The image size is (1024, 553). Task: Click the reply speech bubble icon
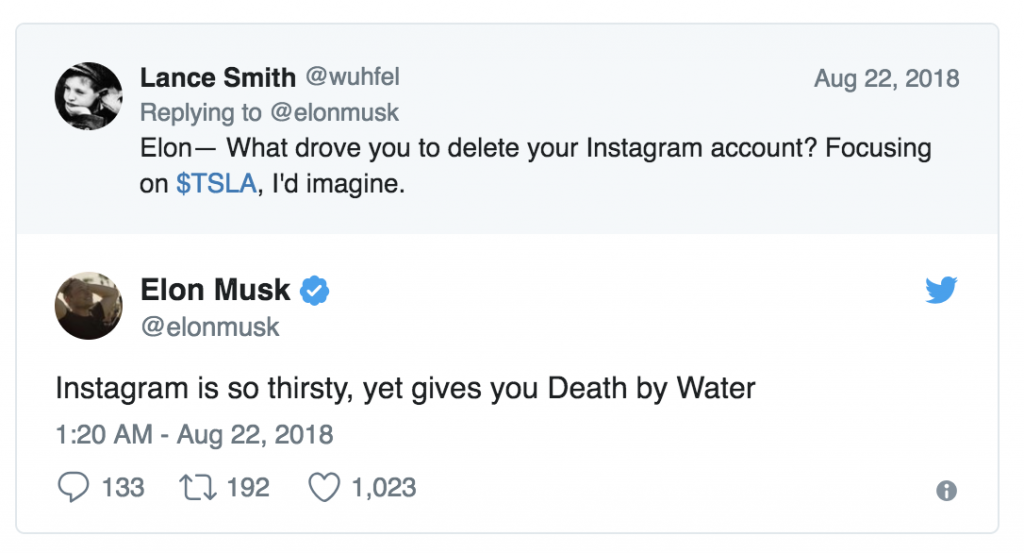73,487
